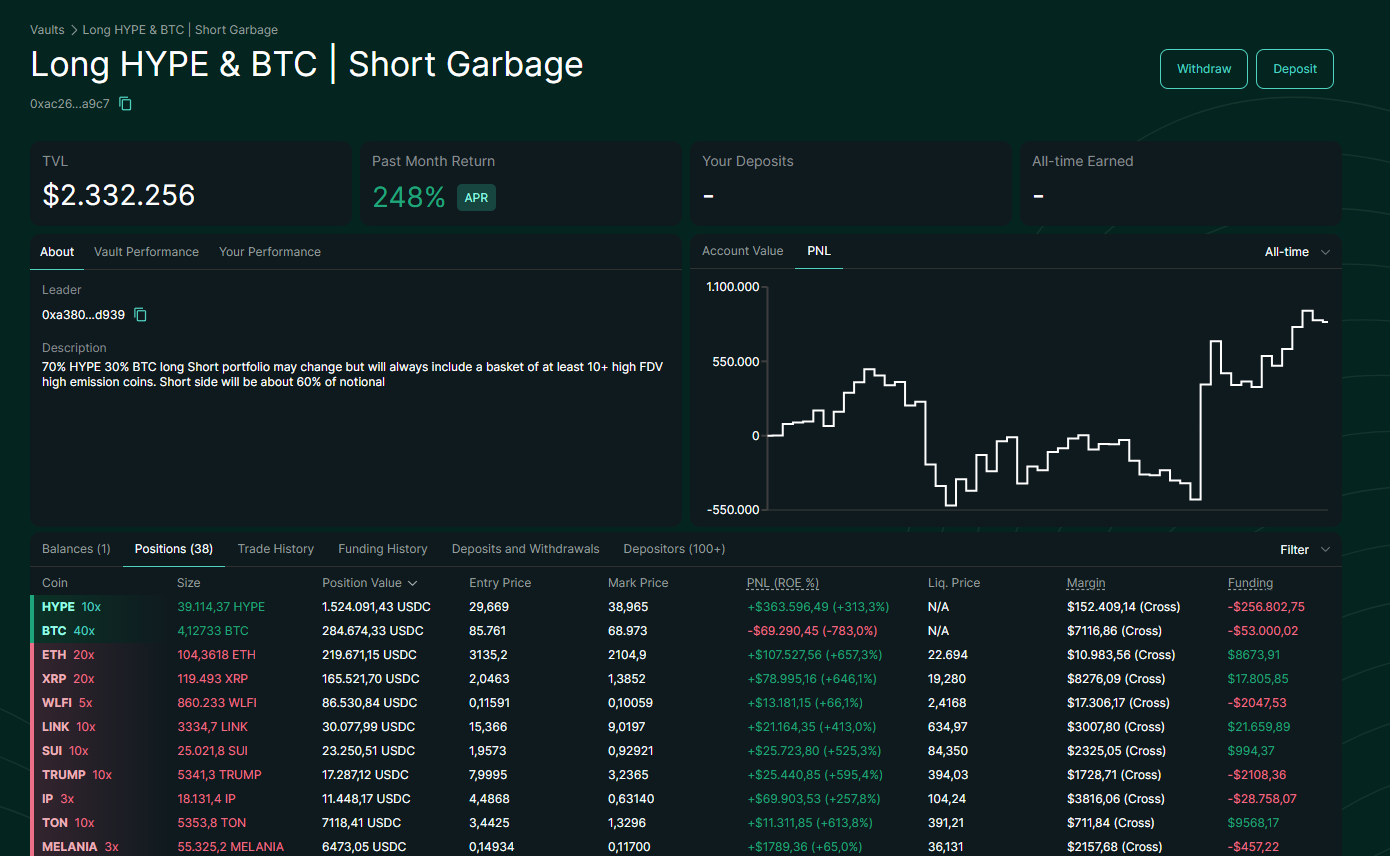Click the TVL value $2.332.256
This screenshot has height=856, width=1390.
tap(119, 195)
